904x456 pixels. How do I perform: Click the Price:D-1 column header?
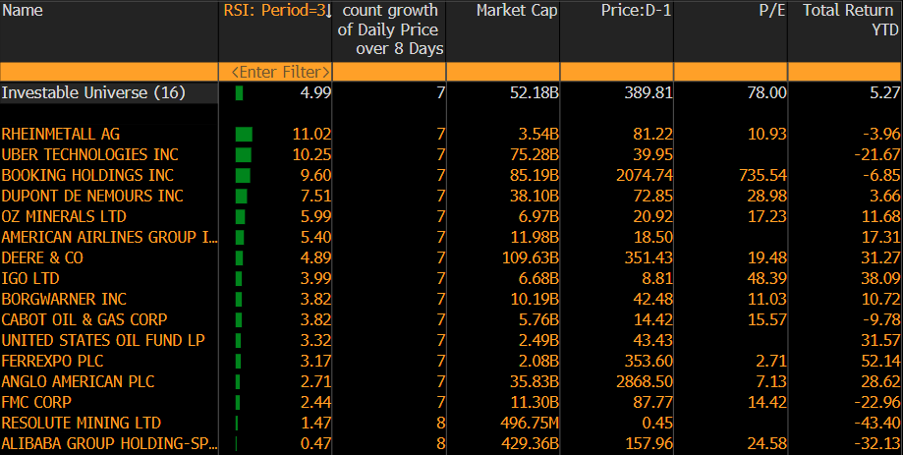(636, 10)
